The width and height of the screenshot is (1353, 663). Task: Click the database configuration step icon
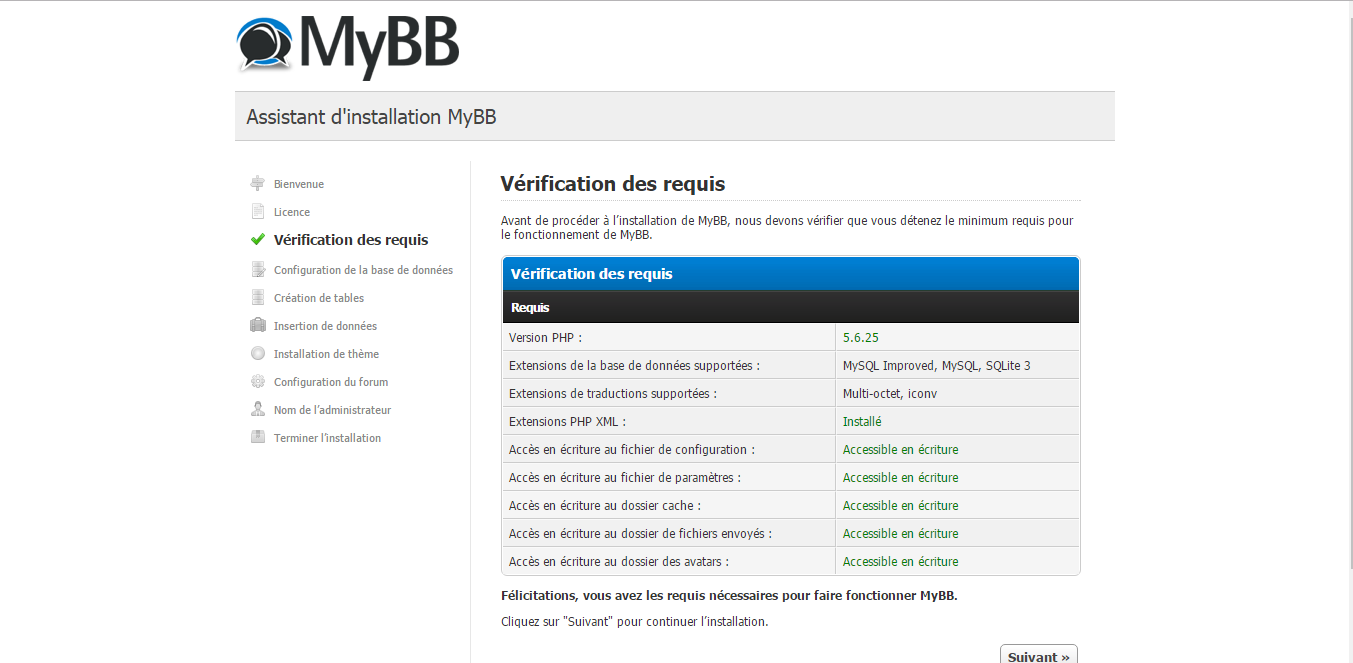[x=258, y=269]
